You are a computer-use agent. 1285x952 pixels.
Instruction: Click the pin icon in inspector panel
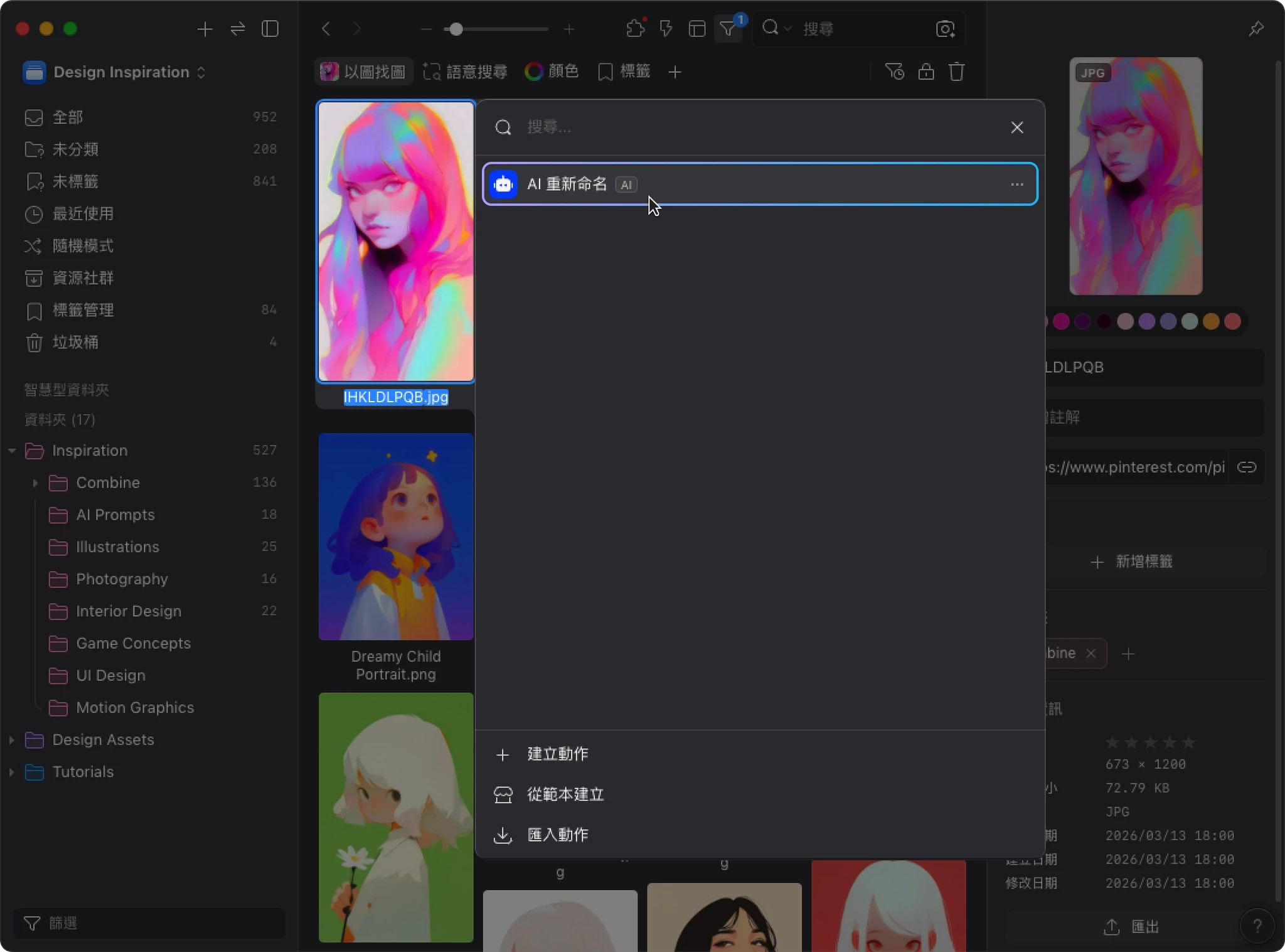coord(1256,29)
